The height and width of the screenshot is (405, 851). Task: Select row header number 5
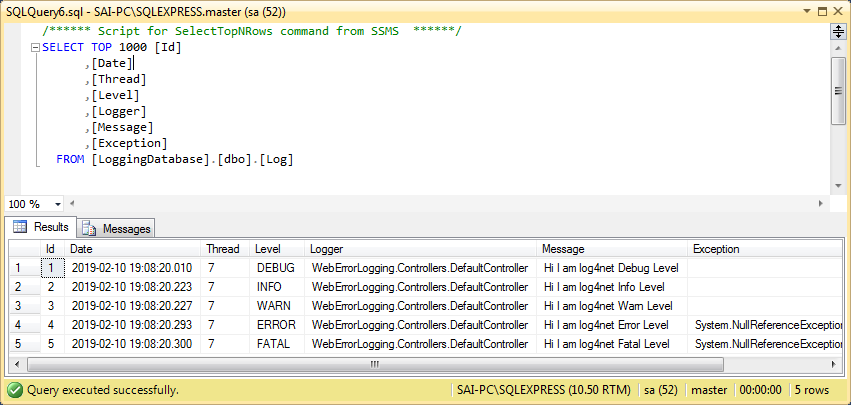[x=25, y=344]
